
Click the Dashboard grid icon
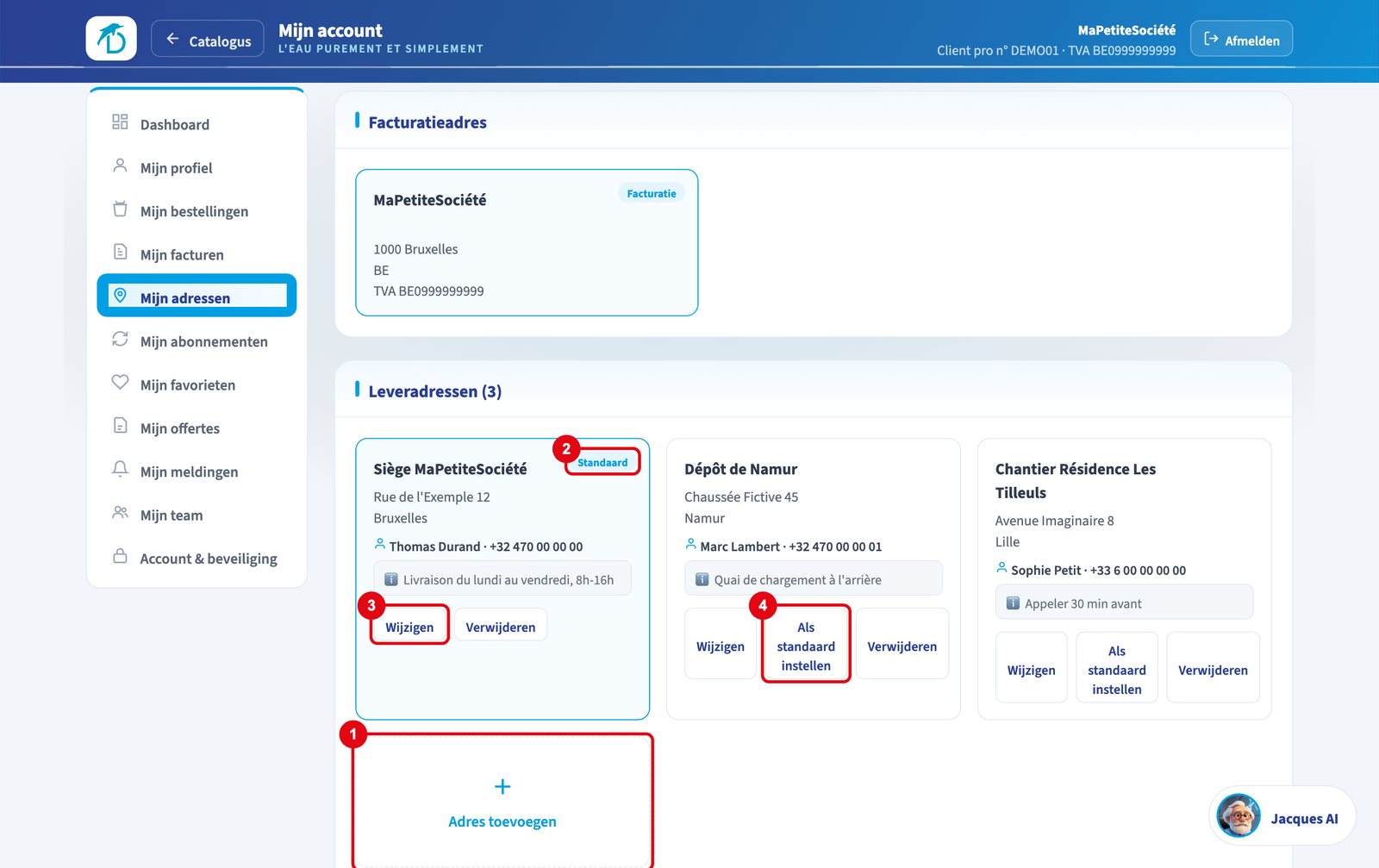[x=120, y=122]
